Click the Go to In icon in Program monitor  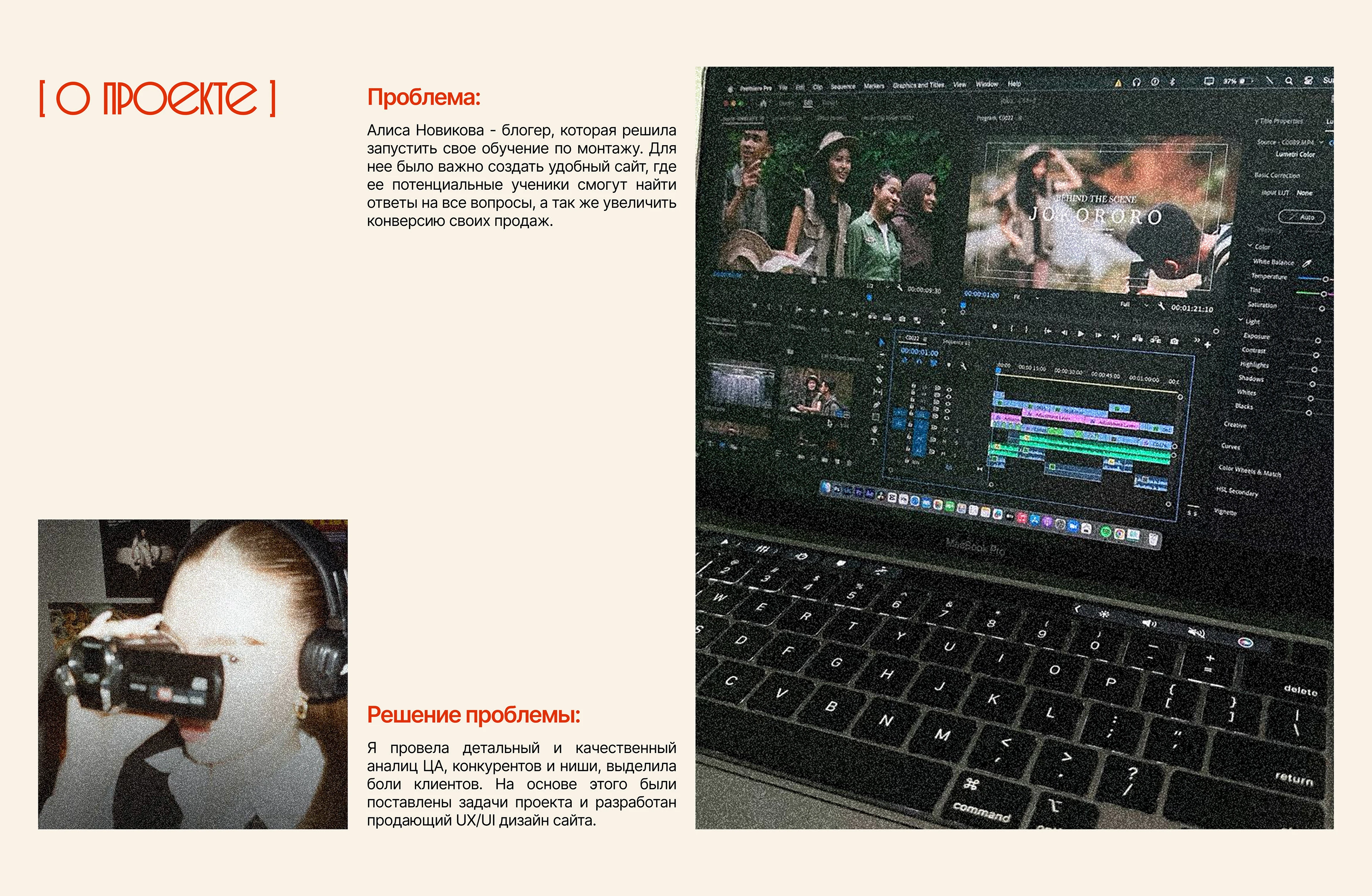click(1048, 332)
